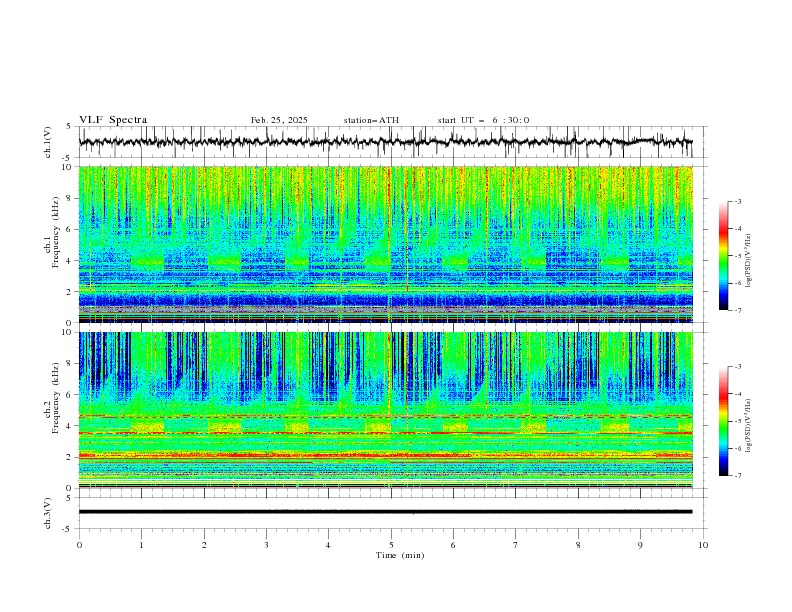
Task: Click the "-5" label on ch.2 colorbar
Action: pos(738,421)
